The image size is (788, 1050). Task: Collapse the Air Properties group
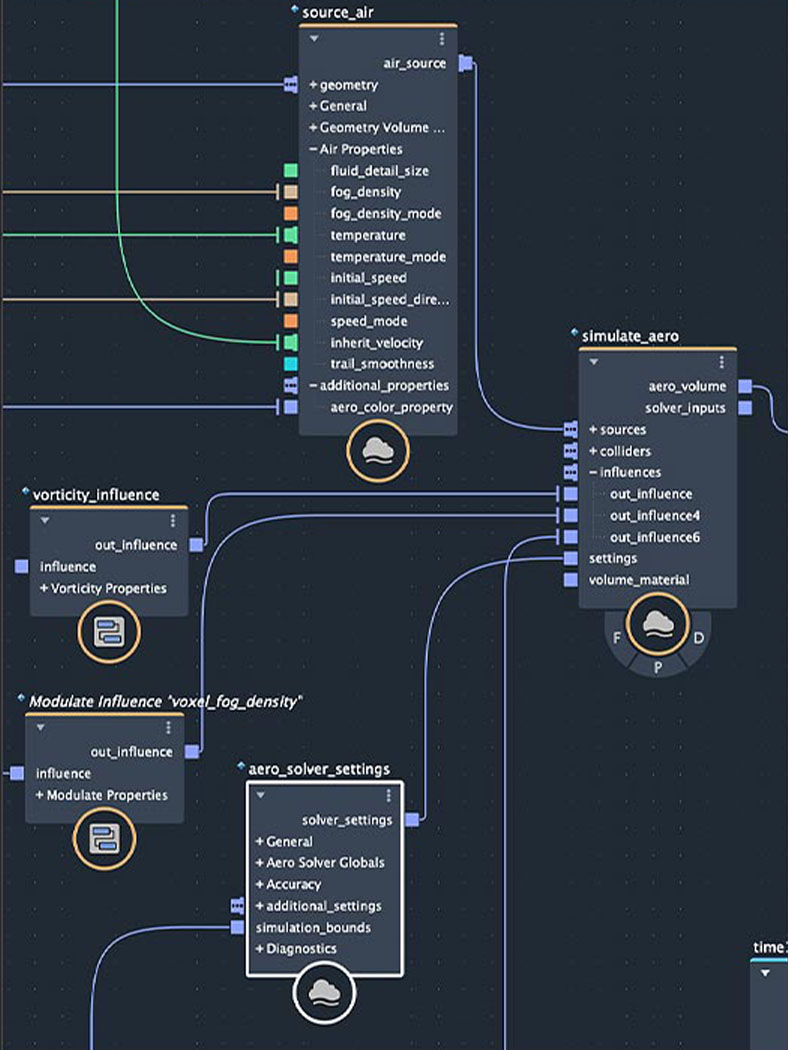click(313, 149)
